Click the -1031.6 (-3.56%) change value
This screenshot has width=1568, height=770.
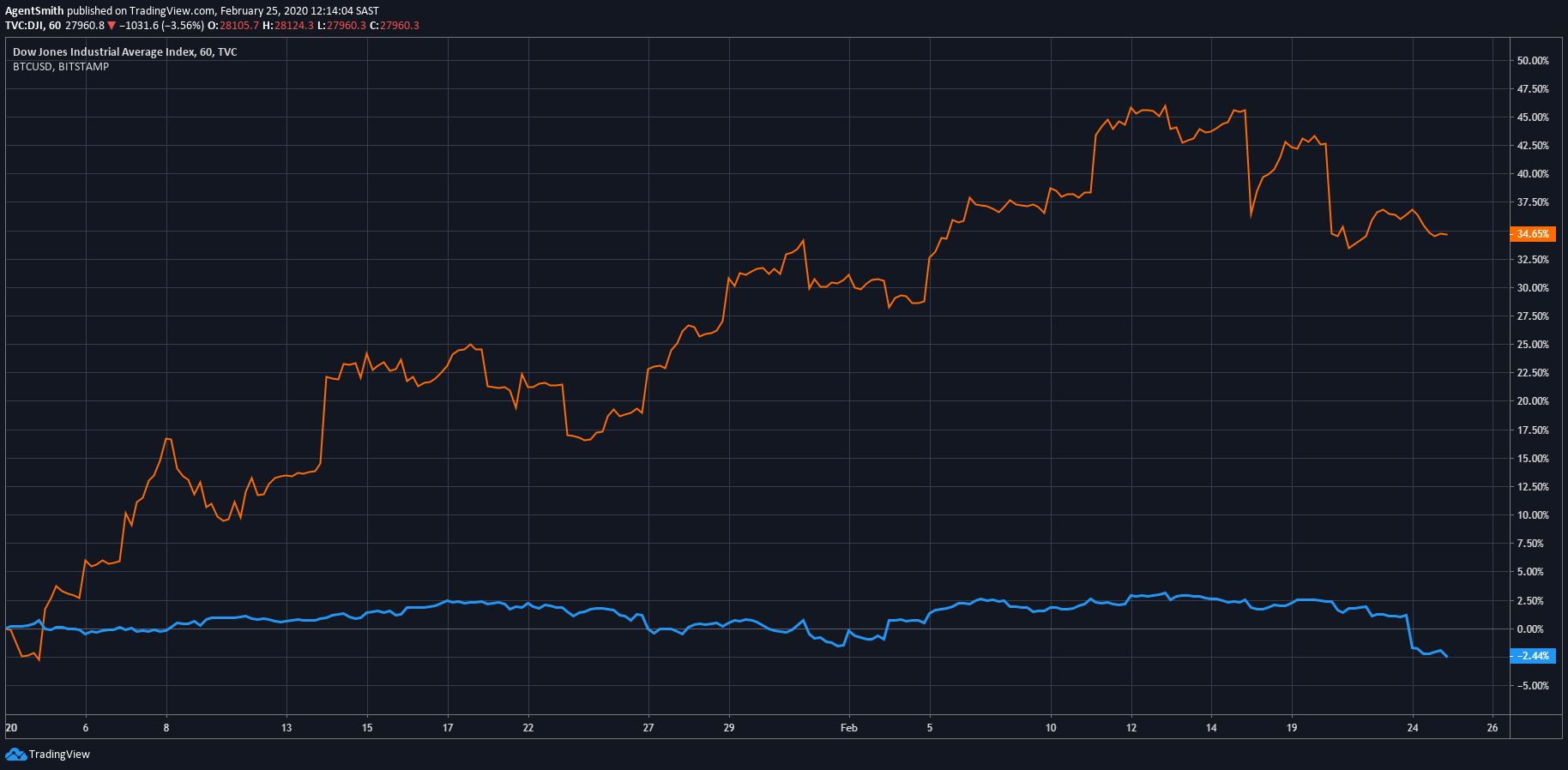pos(161,26)
